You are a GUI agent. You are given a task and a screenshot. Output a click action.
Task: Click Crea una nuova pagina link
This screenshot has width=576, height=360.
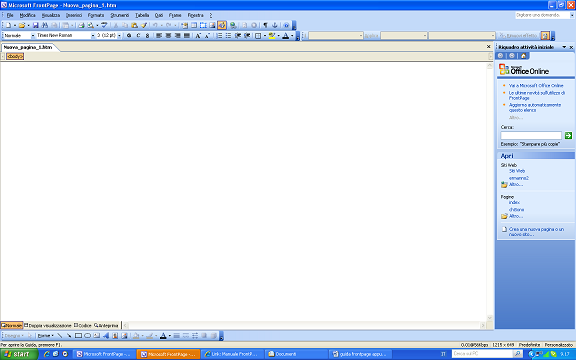[536, 232]
